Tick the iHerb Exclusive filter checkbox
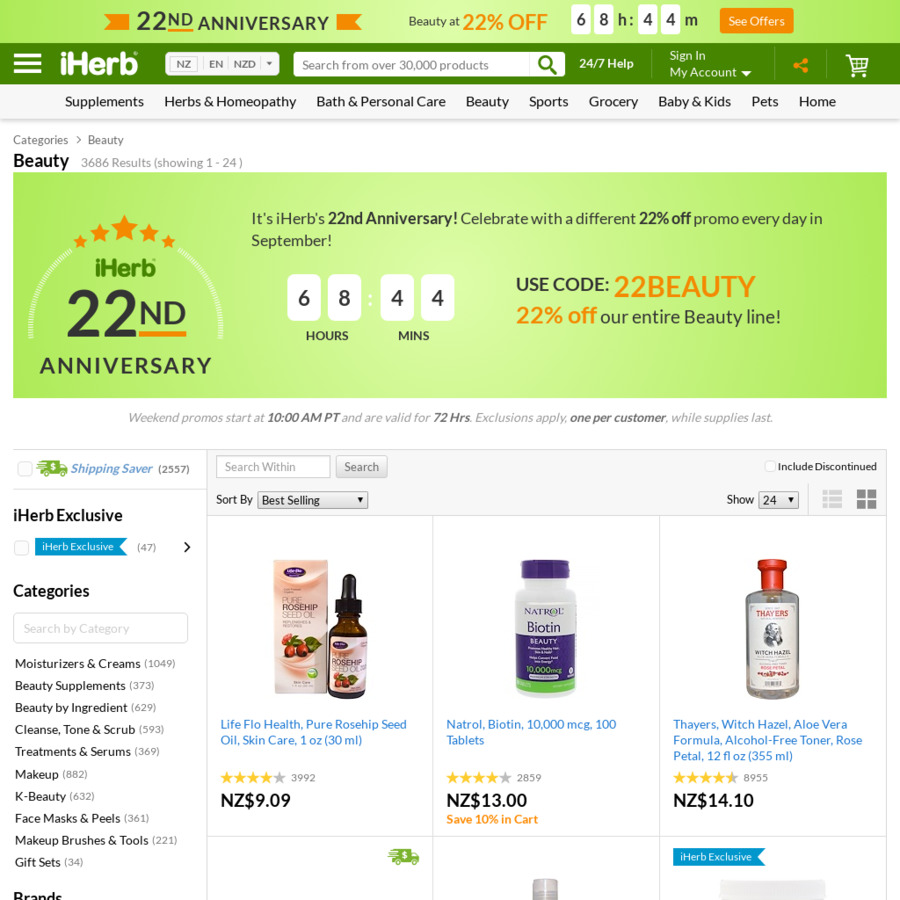The width and height of the screenshot is (900, 900). [21, 548]
